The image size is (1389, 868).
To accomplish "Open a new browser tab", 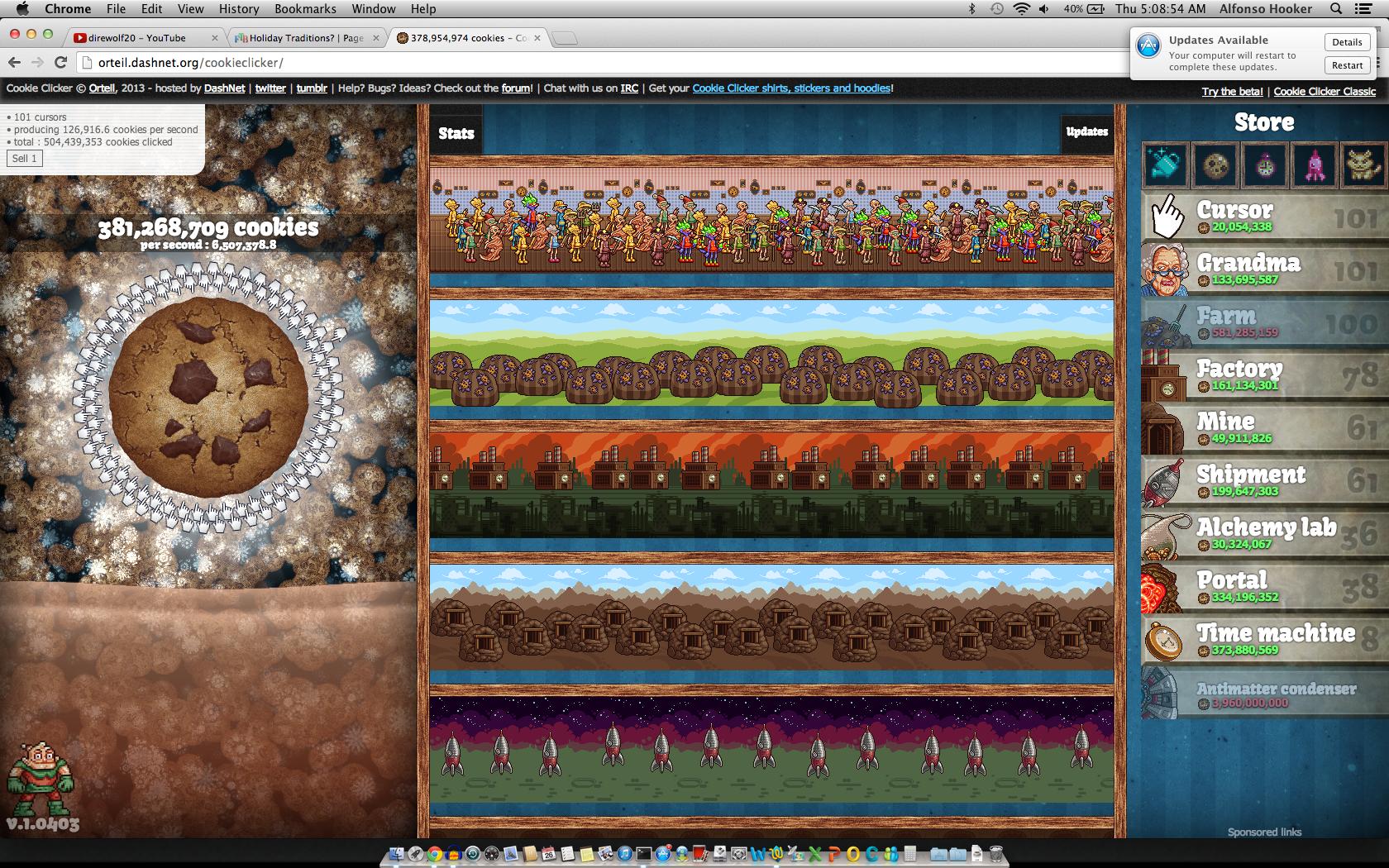I will 565,38.
